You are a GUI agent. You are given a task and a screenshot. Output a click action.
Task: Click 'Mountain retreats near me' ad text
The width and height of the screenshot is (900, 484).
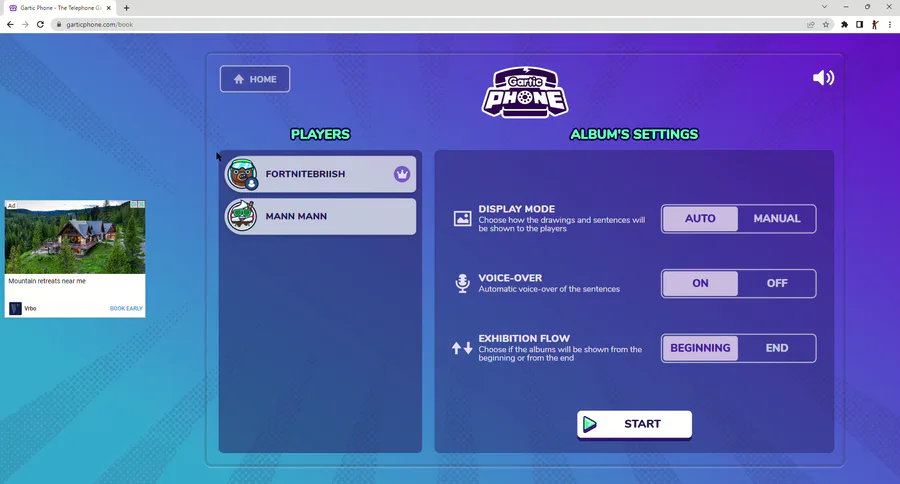tap(47, 281)
